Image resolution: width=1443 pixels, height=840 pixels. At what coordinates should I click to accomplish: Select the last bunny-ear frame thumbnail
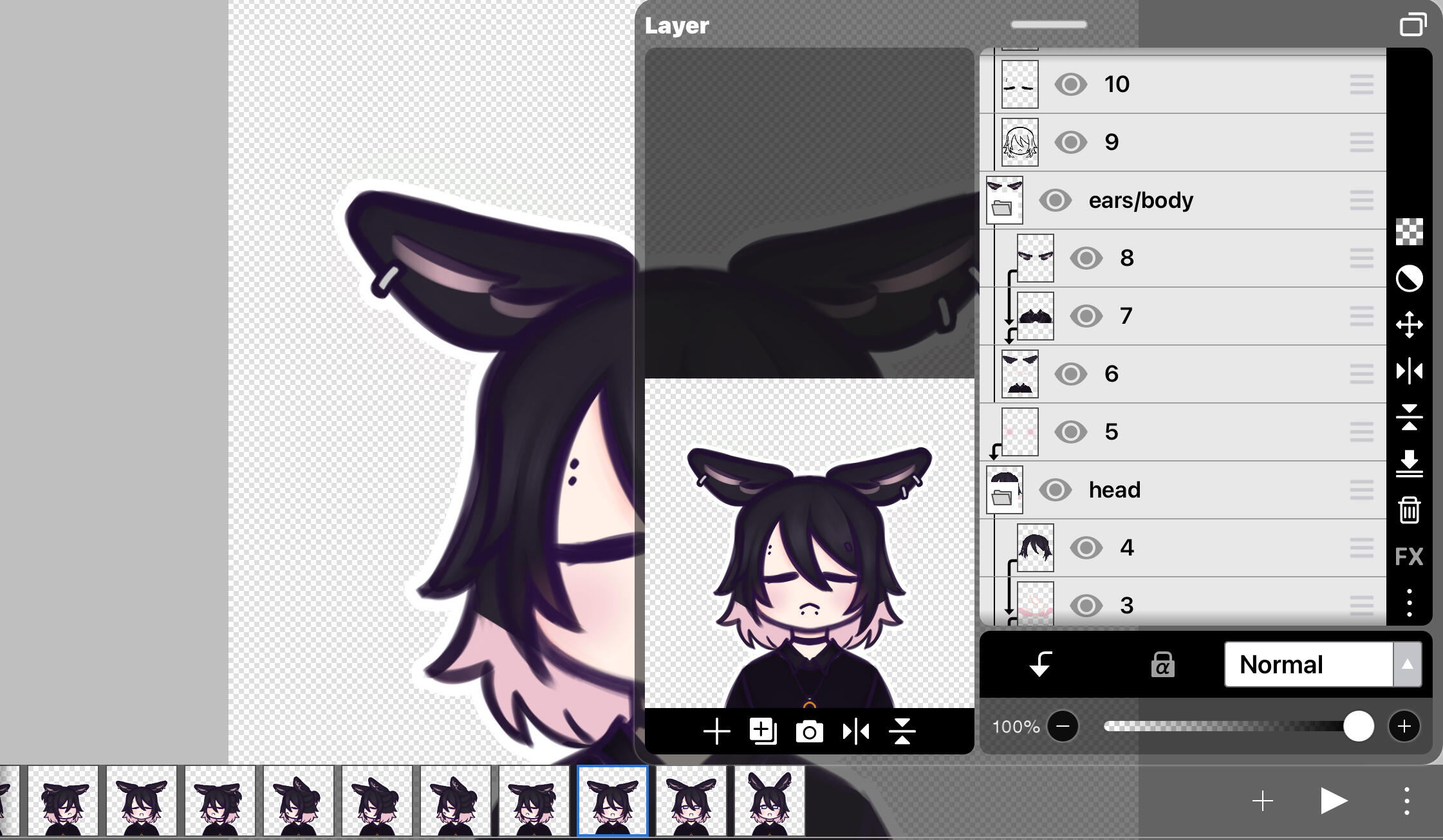tap(769, 801)
